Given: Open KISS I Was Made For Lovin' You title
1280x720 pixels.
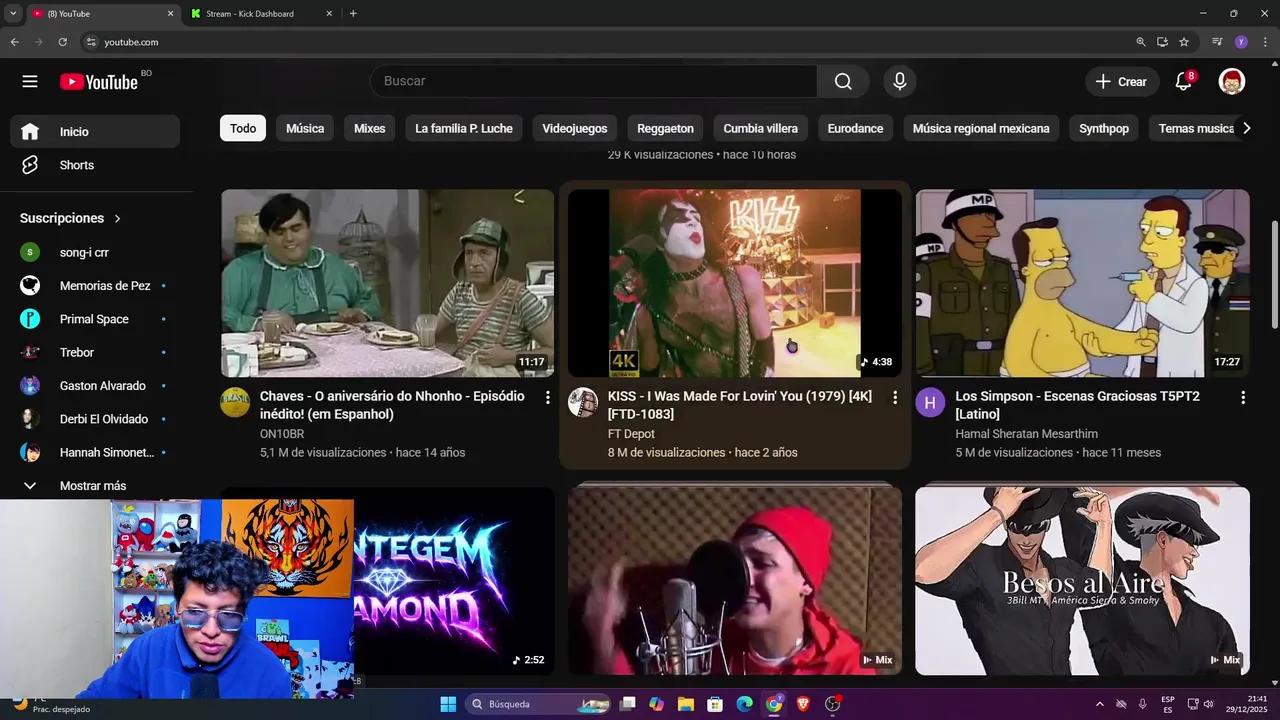Looking at the screenshot, I should pyautogui.click(x=740, y=405).
